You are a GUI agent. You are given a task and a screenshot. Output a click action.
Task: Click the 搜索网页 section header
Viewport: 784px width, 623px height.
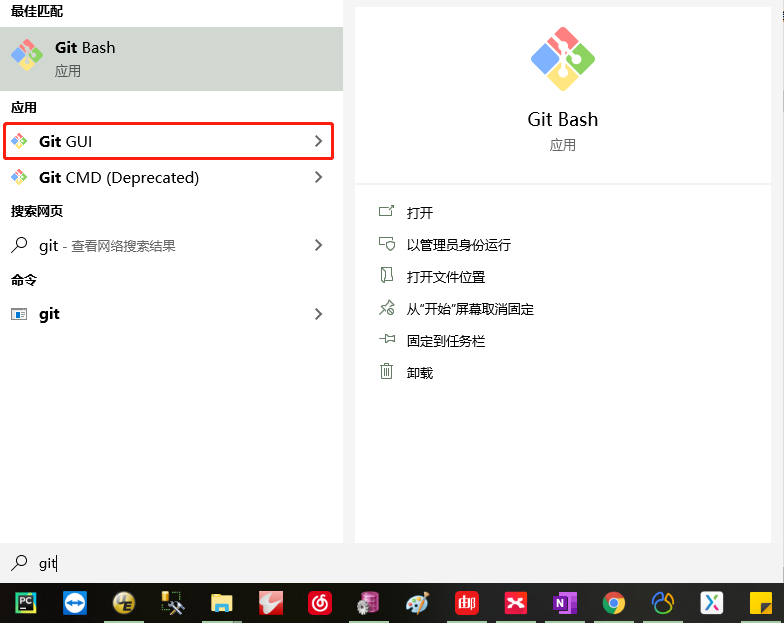(37, 211)
